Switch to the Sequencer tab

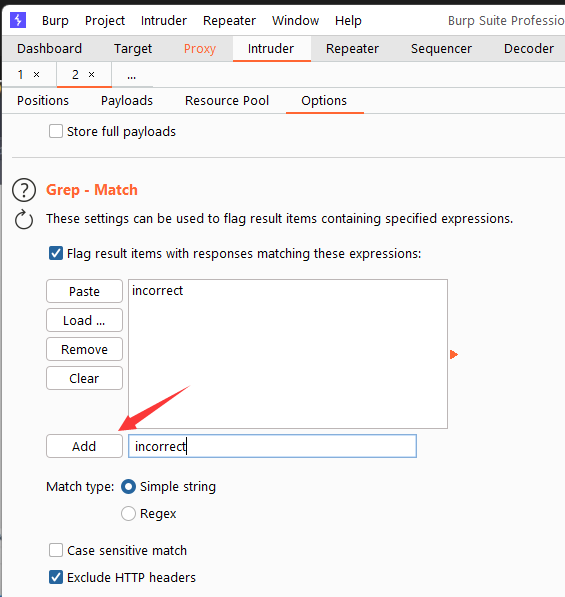click(441, 49)
